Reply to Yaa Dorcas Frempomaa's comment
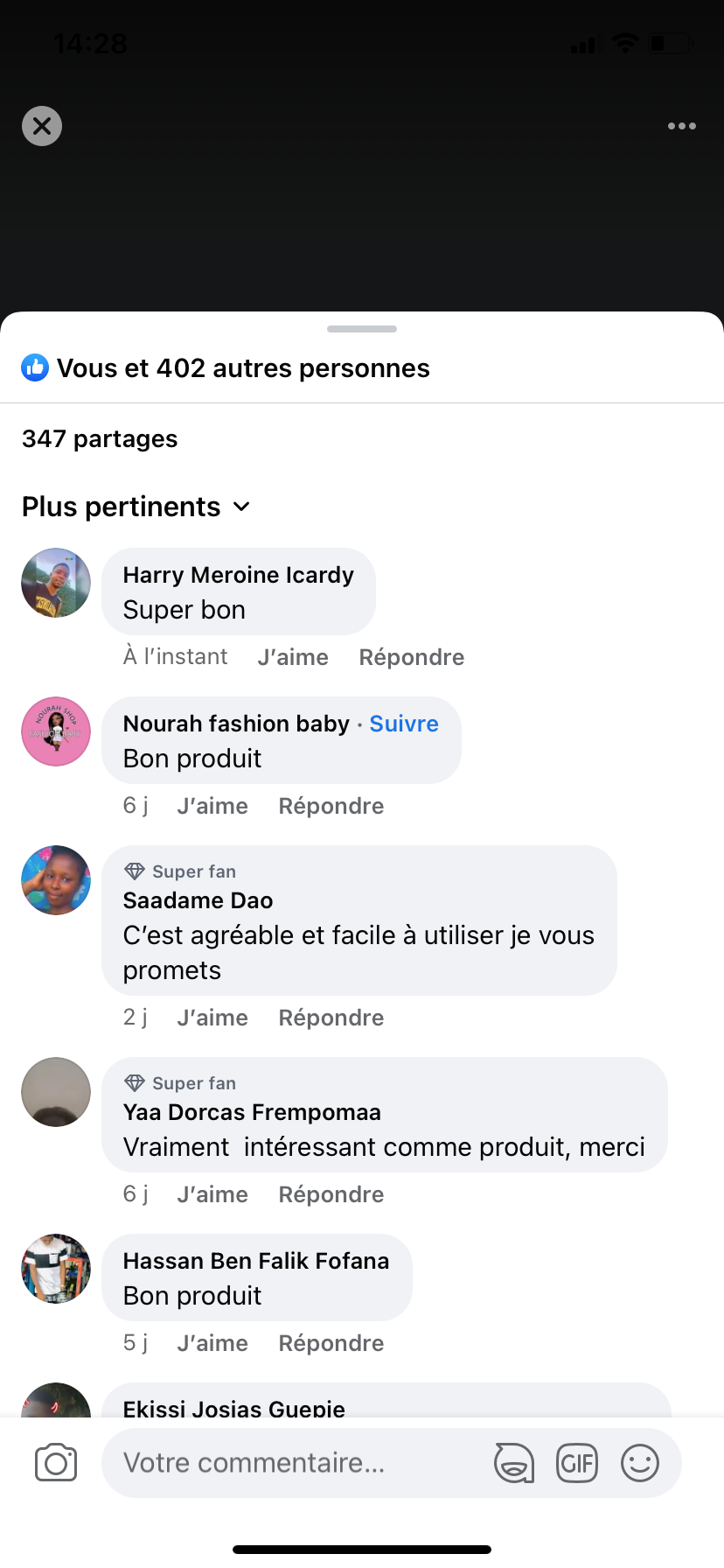Screen dimensions: 724x1568 [331, 1194]
